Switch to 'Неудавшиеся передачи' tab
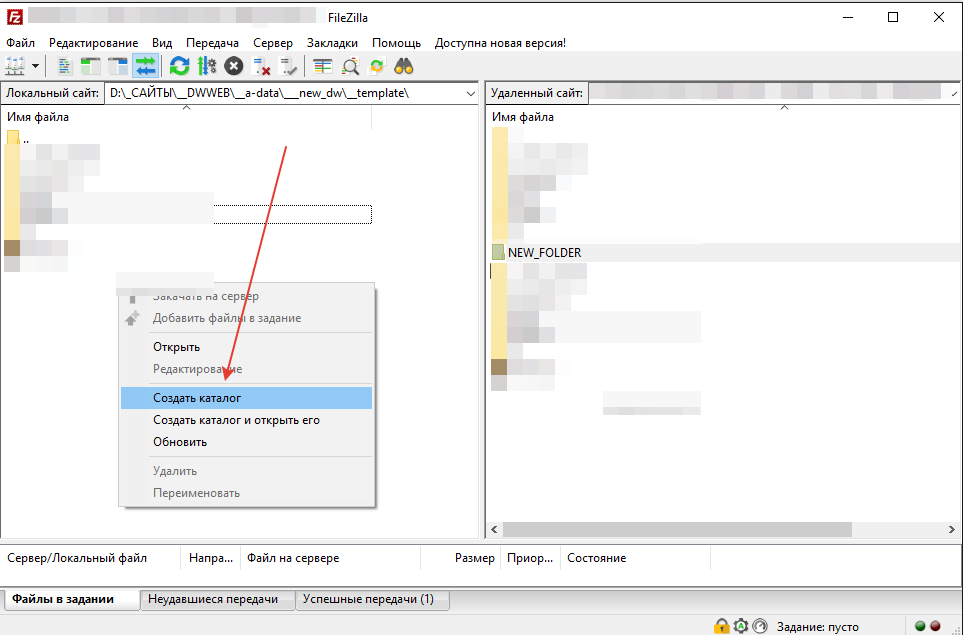 (212, 599)
